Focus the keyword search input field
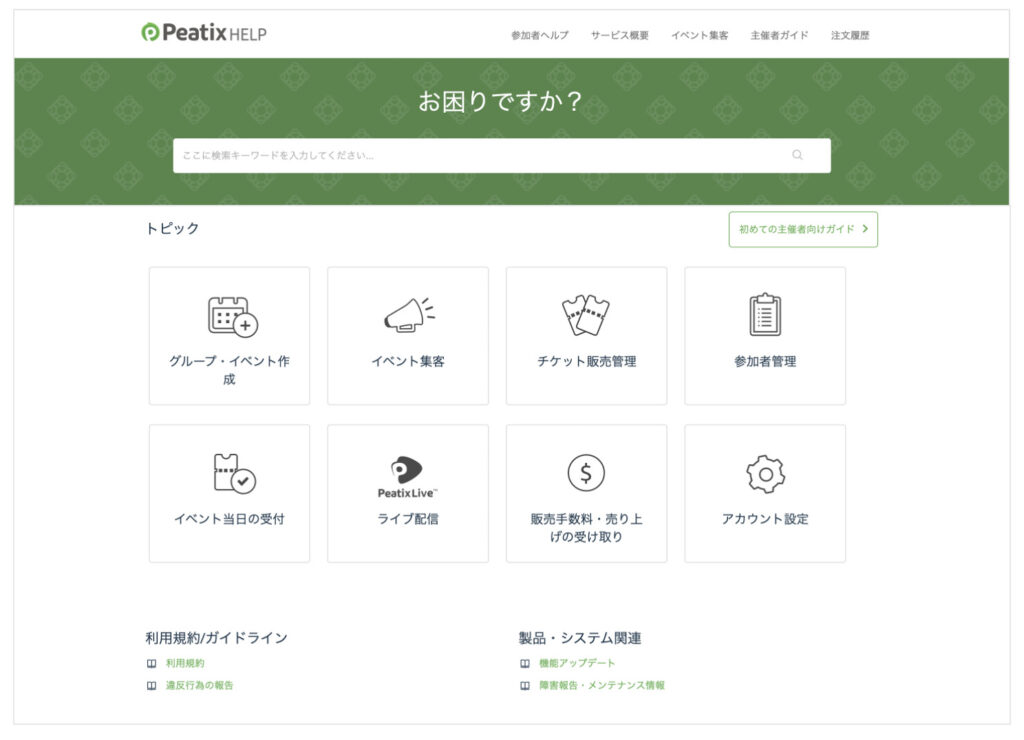Viewport: 1024px width, 740px height. (x=480, y=155)
